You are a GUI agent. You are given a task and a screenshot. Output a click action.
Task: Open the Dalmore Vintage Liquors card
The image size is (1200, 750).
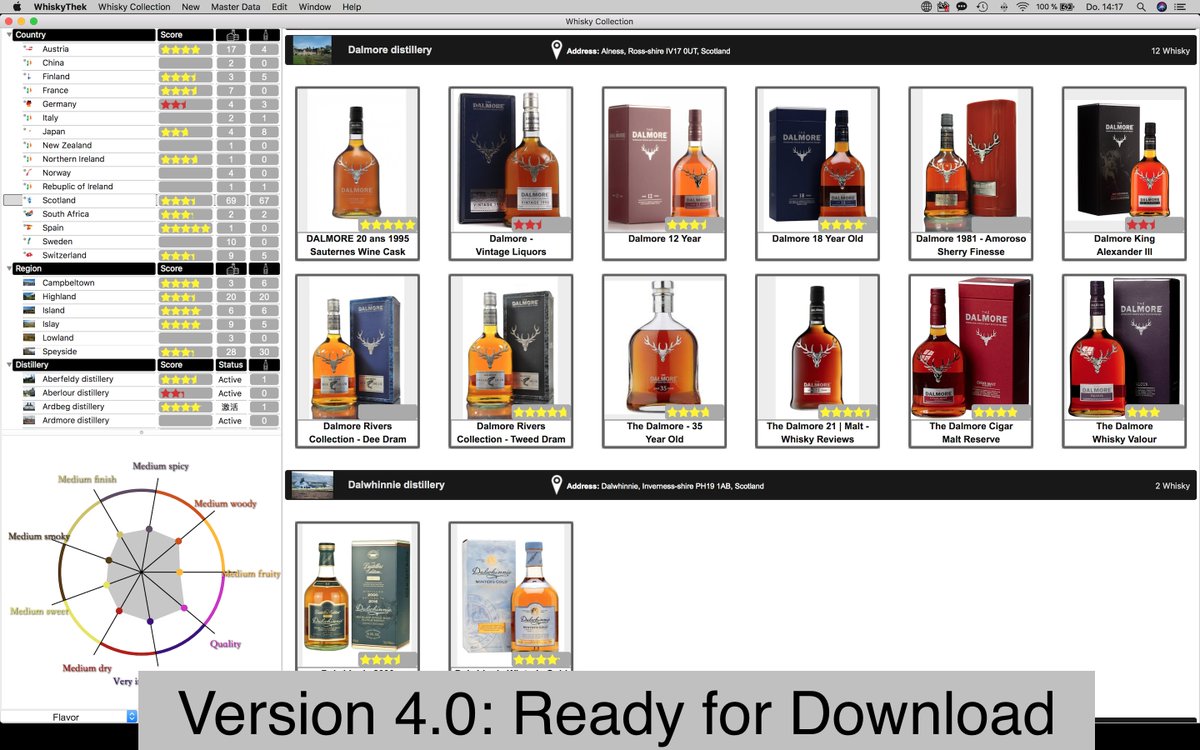point(511,173)
